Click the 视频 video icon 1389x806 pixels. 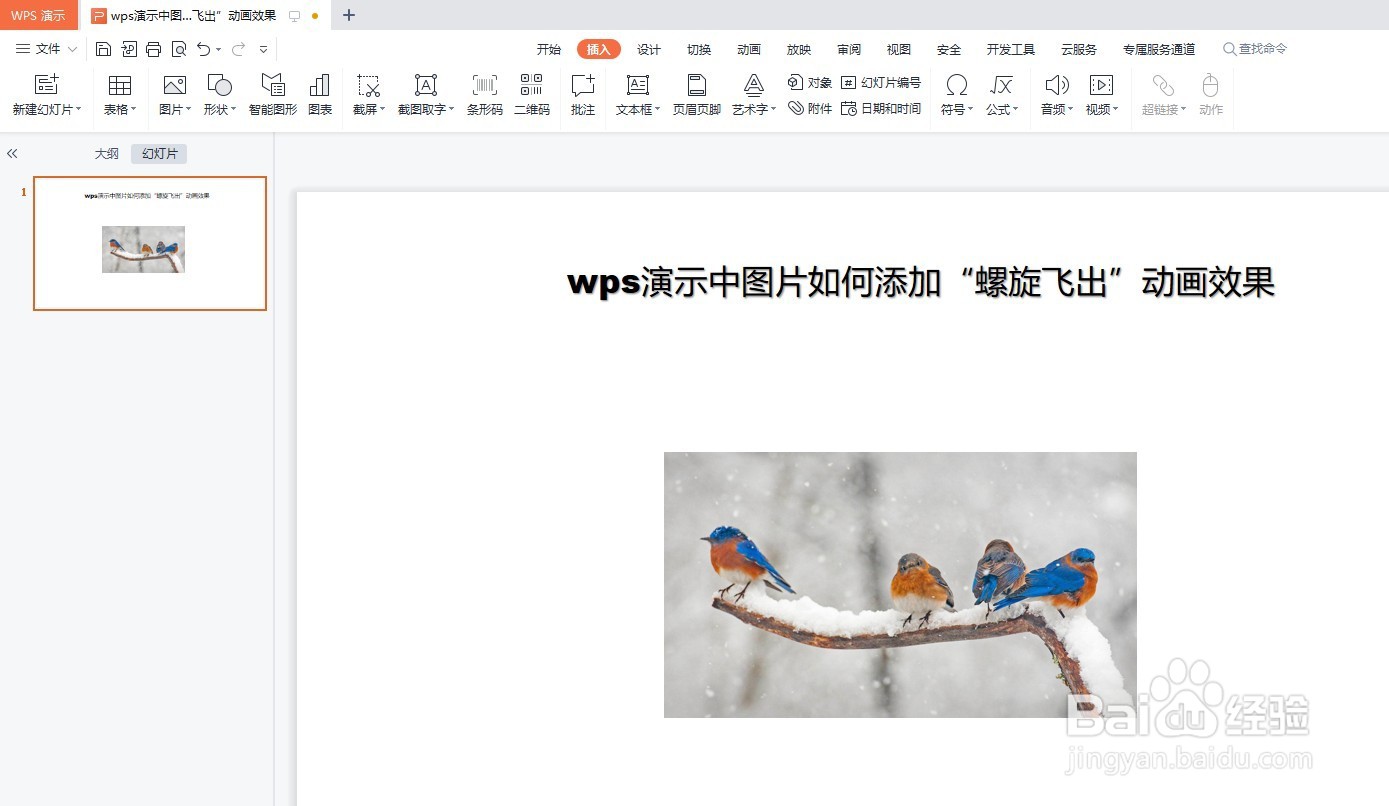pyautogui.click(x=1101, y=85)
